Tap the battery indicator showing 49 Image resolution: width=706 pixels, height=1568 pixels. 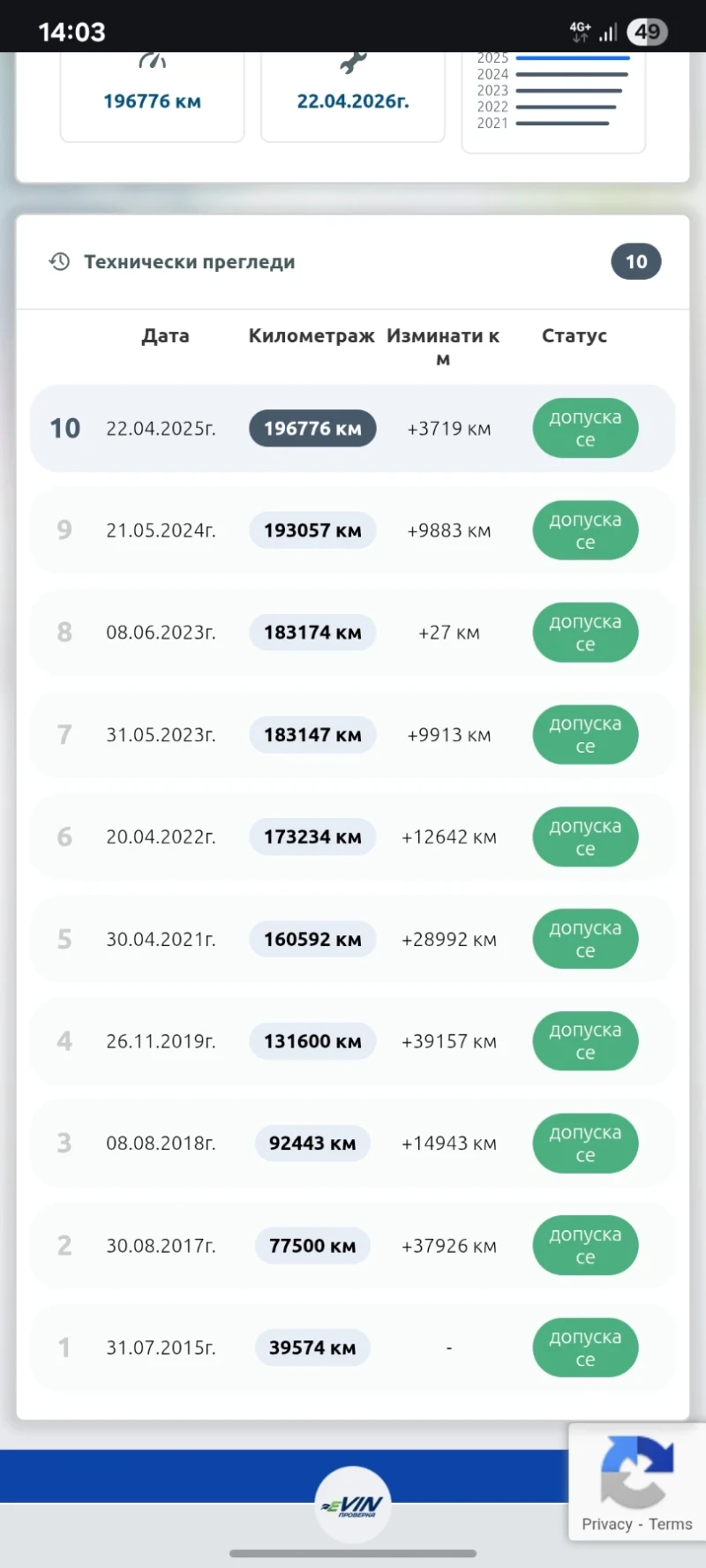[647, 33]
